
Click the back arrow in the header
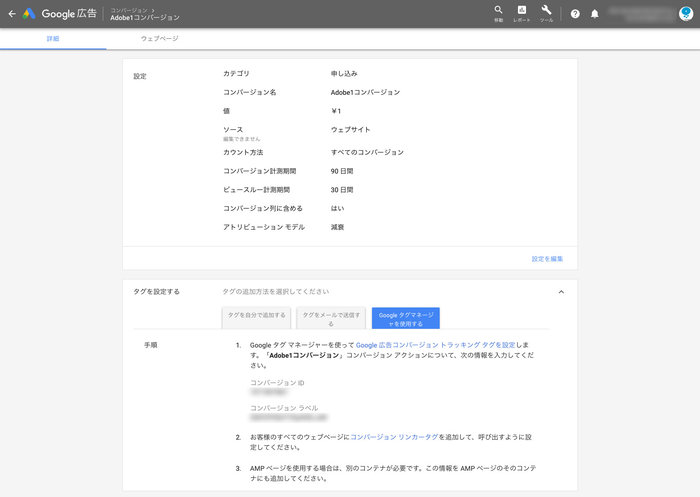[x=11, y=14]
